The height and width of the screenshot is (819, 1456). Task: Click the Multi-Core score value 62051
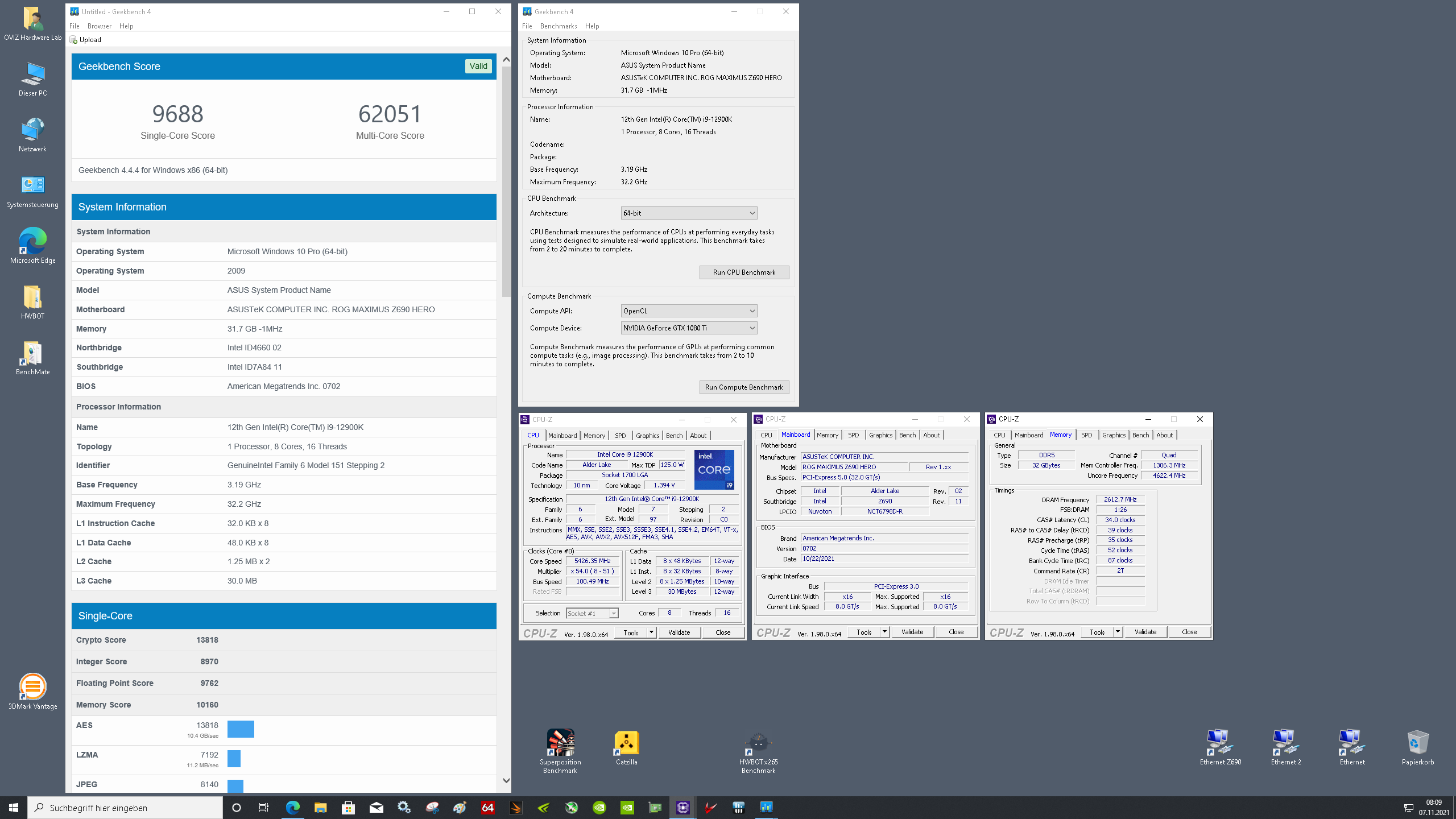(x=390, y=114)
